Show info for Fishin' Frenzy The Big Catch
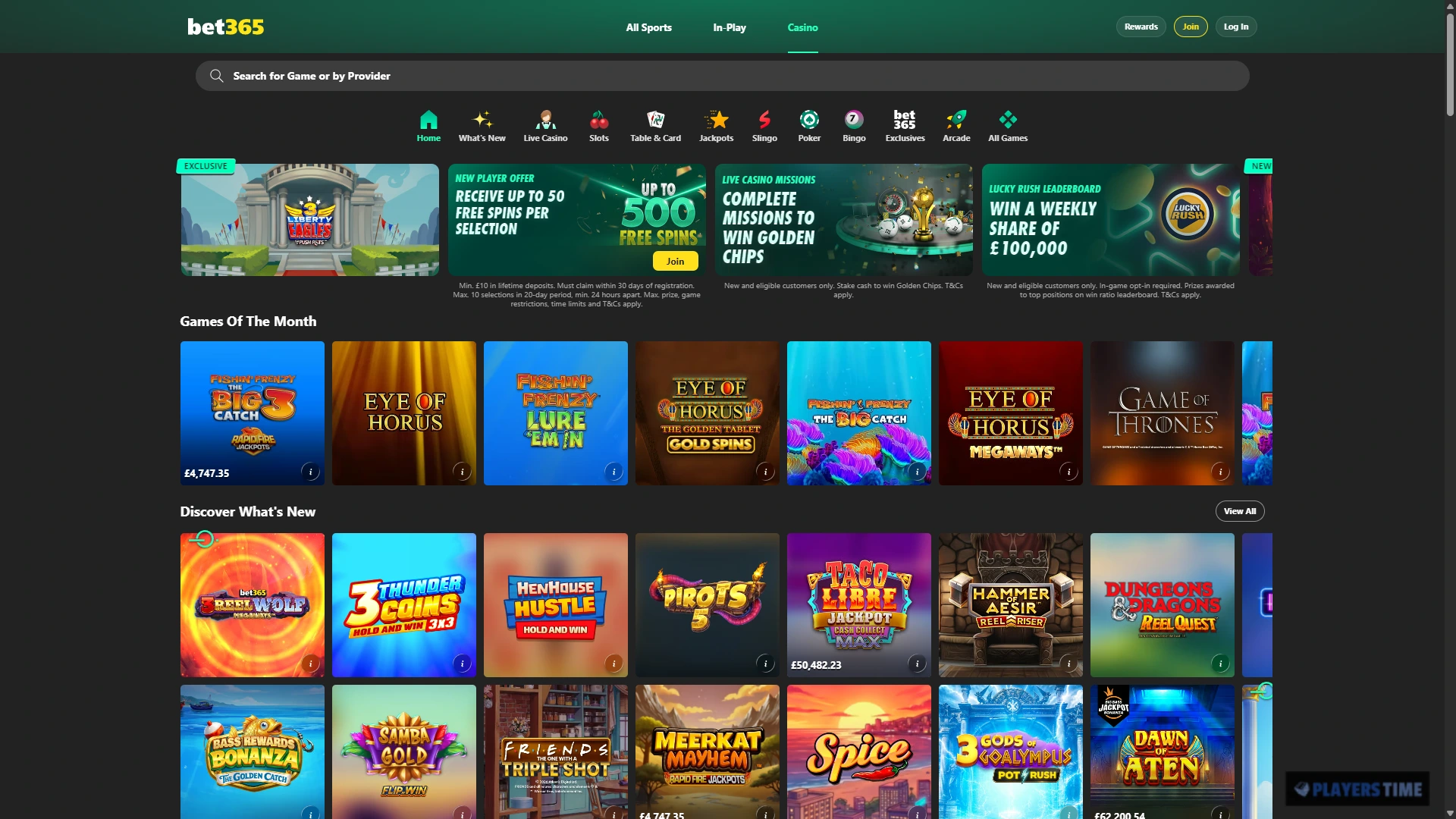 [917, 472]
